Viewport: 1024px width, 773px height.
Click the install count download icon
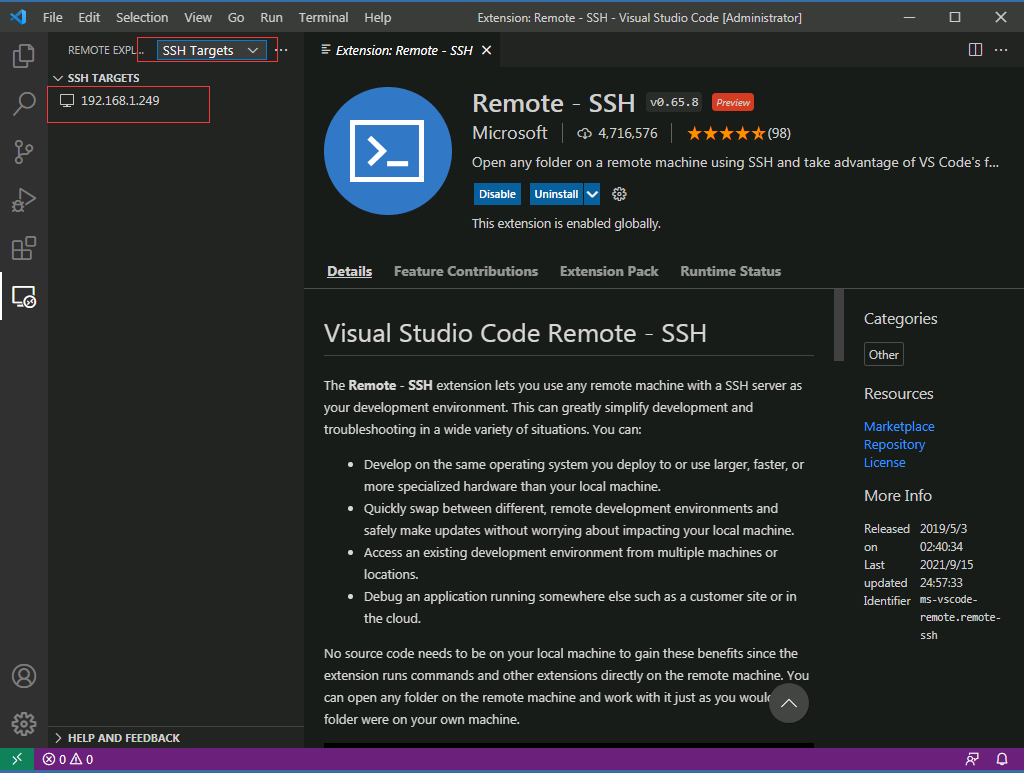click(584, 134)
